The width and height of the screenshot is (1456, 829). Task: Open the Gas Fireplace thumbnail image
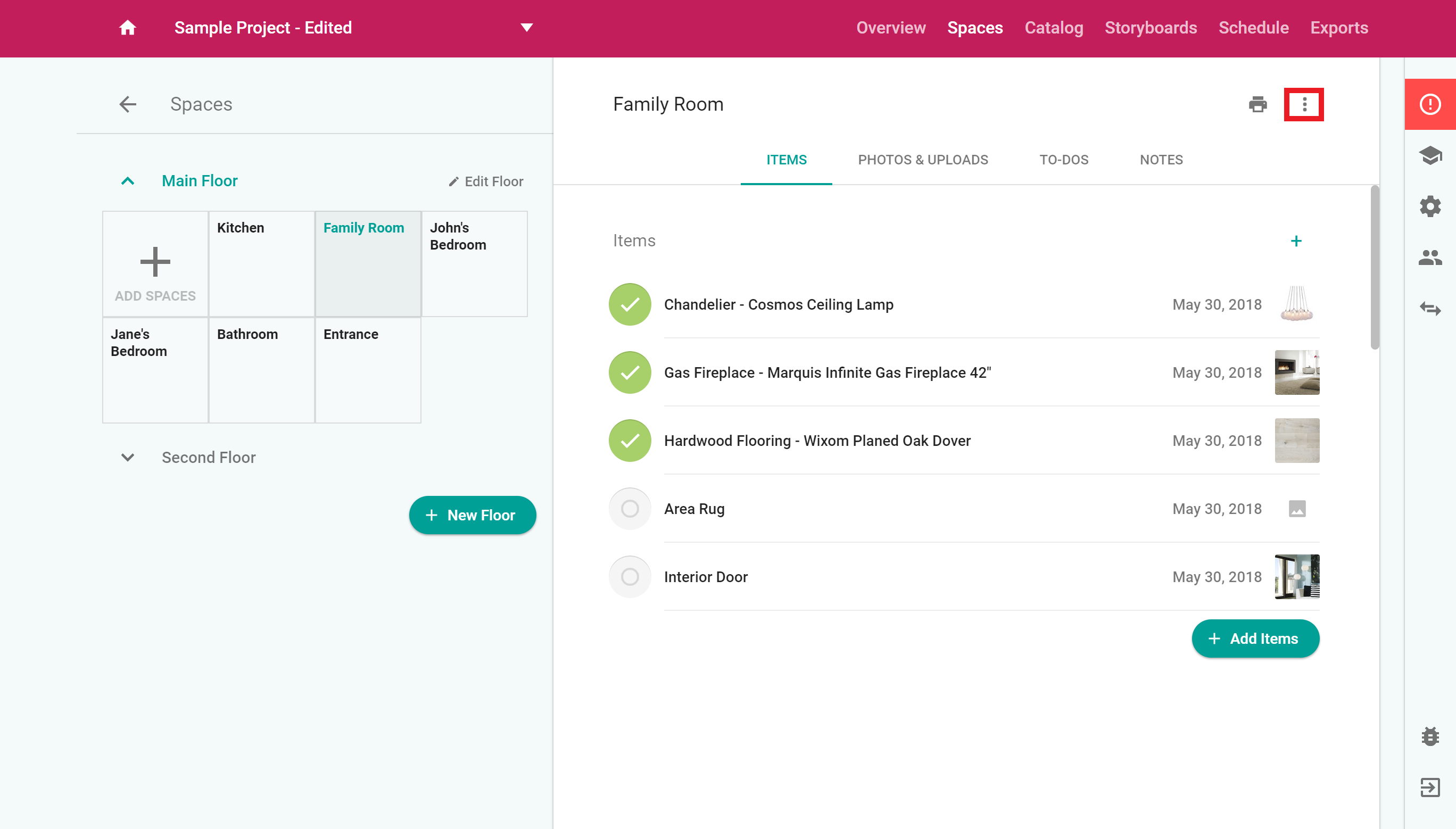[x=1296, y=372]
